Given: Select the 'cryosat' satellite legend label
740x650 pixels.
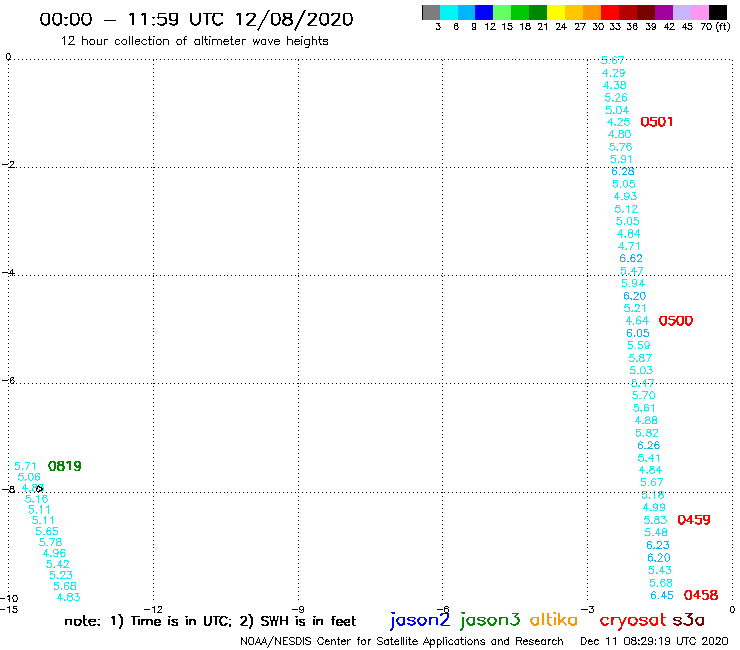Looking at the screenshot, I should pos(633,620).
